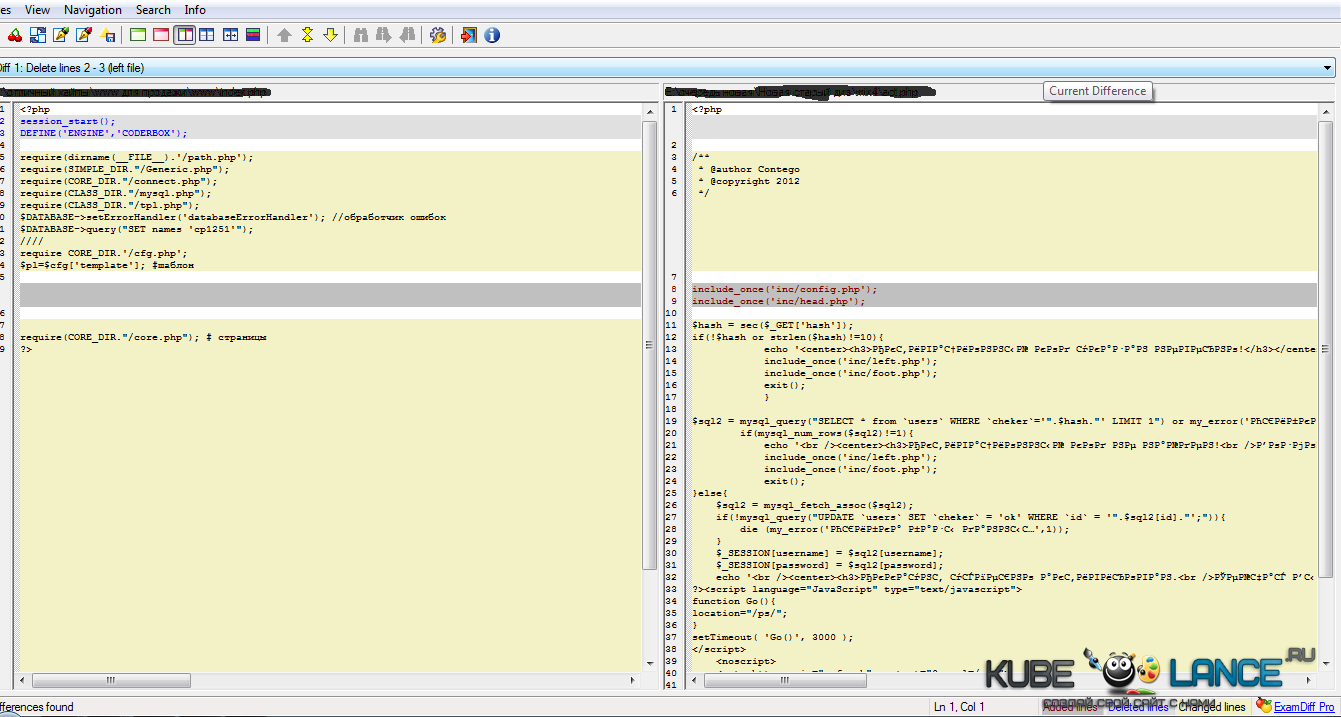Screen dimensions: 1341x717
Task: Open options with the gear wrench icon
Action: click(x=438, y=35)
